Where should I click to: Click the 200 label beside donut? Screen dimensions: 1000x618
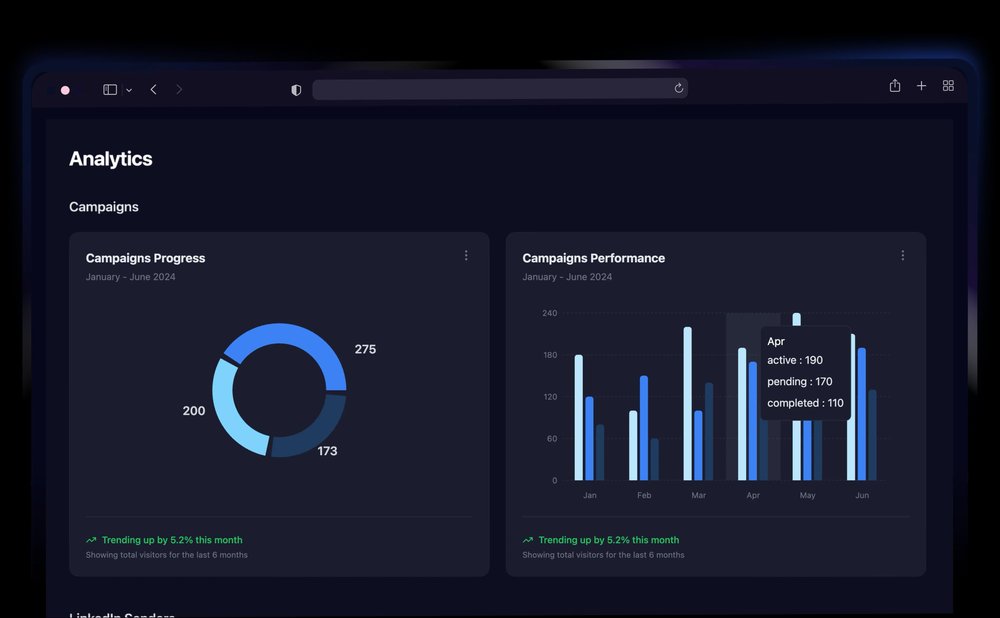click(x=194, y=411)
